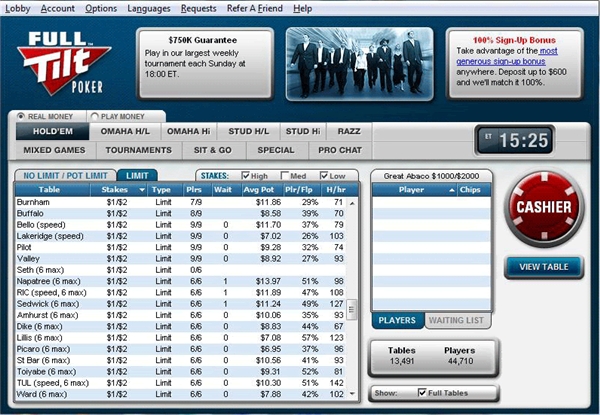600x415 pixels.
Task: Open the Options menu
Action: click(x=100, y=8)
